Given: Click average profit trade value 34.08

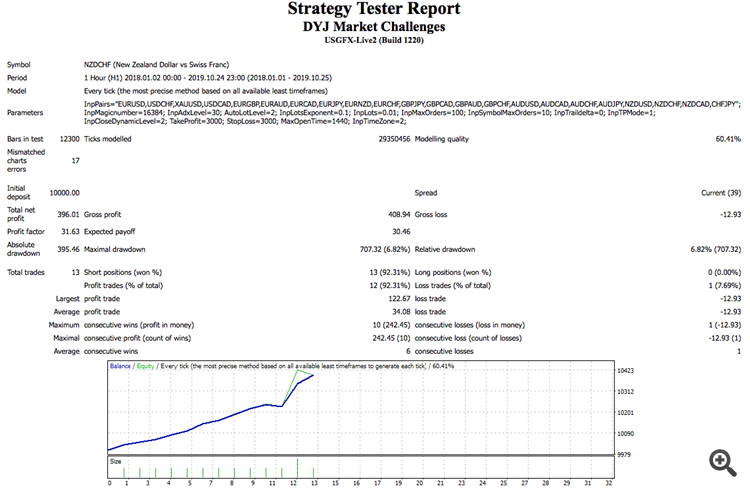Looking at the screenshot, I should 401,312.
